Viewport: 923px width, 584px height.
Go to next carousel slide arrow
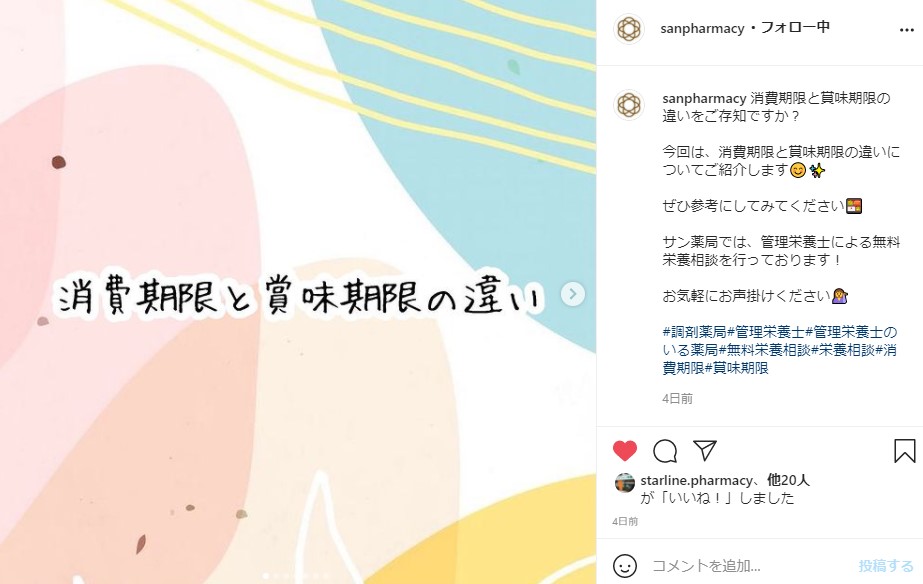point(573,294)
